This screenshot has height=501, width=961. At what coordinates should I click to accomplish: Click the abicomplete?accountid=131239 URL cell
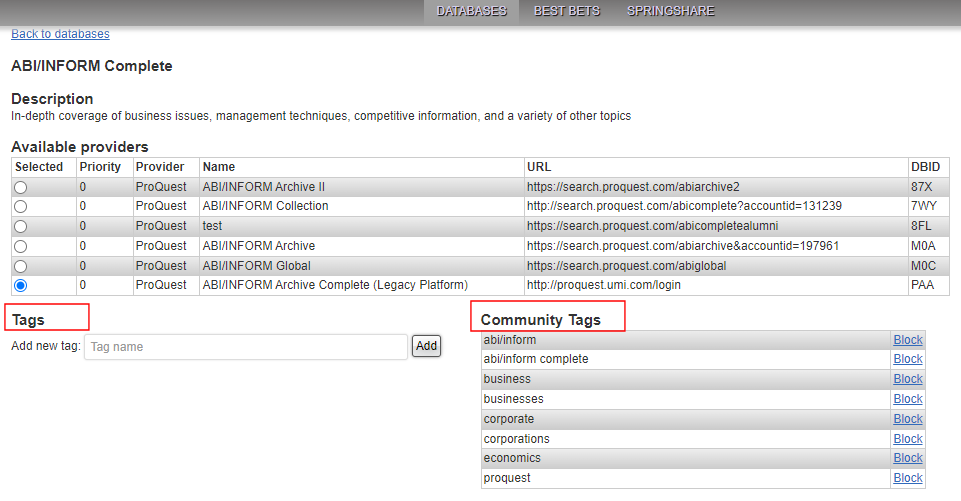(x=716, y=206)
